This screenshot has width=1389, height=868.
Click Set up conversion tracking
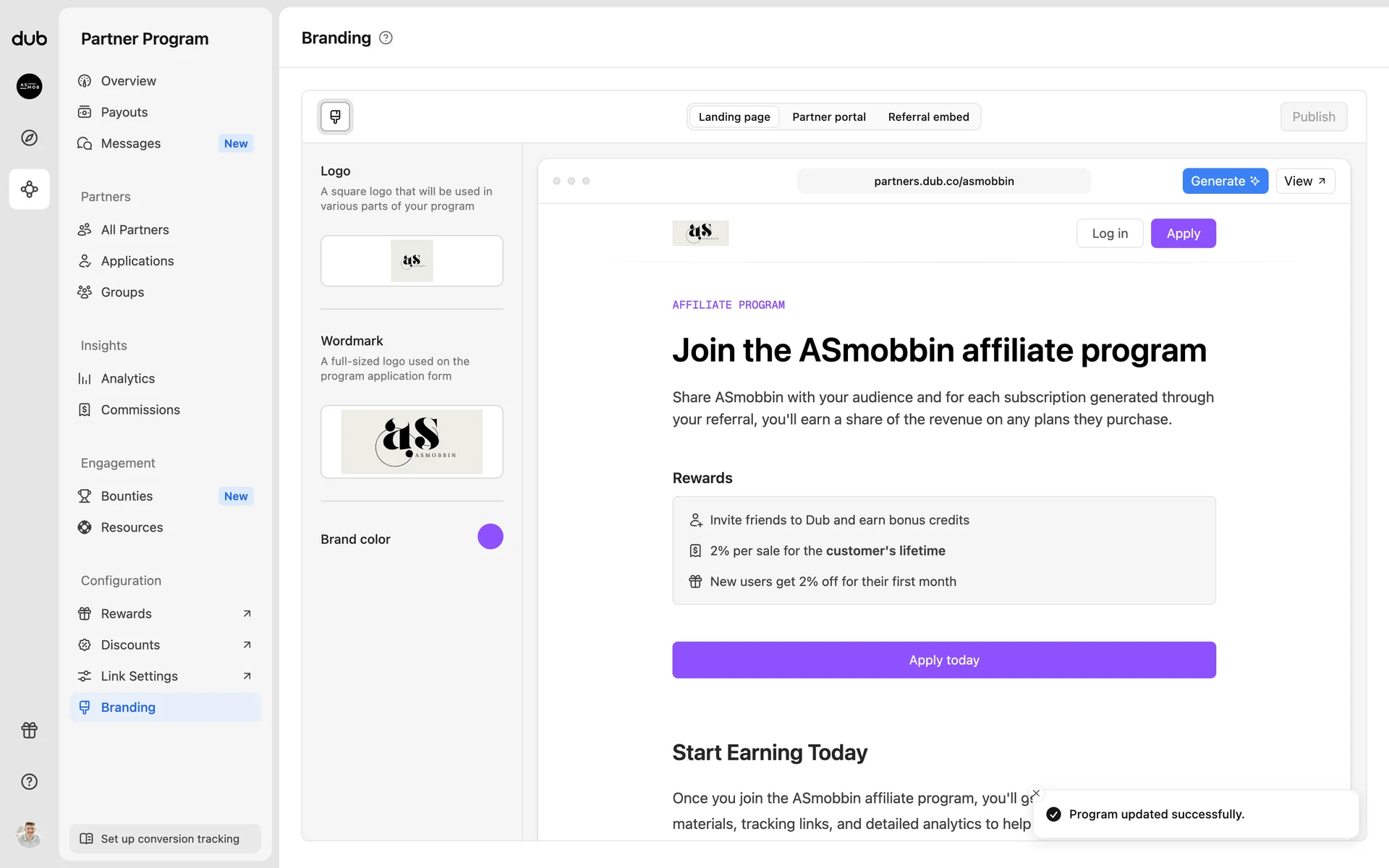pos(165,838)
